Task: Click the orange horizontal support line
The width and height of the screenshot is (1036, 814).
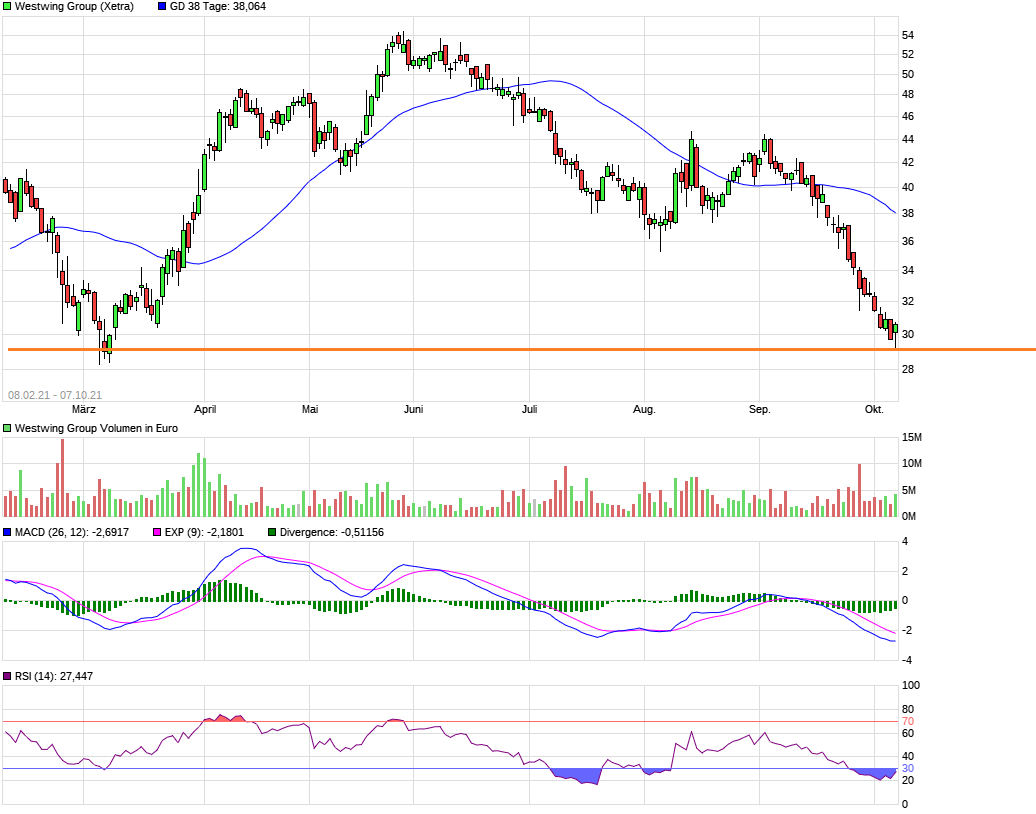Action: pos(521,350)
